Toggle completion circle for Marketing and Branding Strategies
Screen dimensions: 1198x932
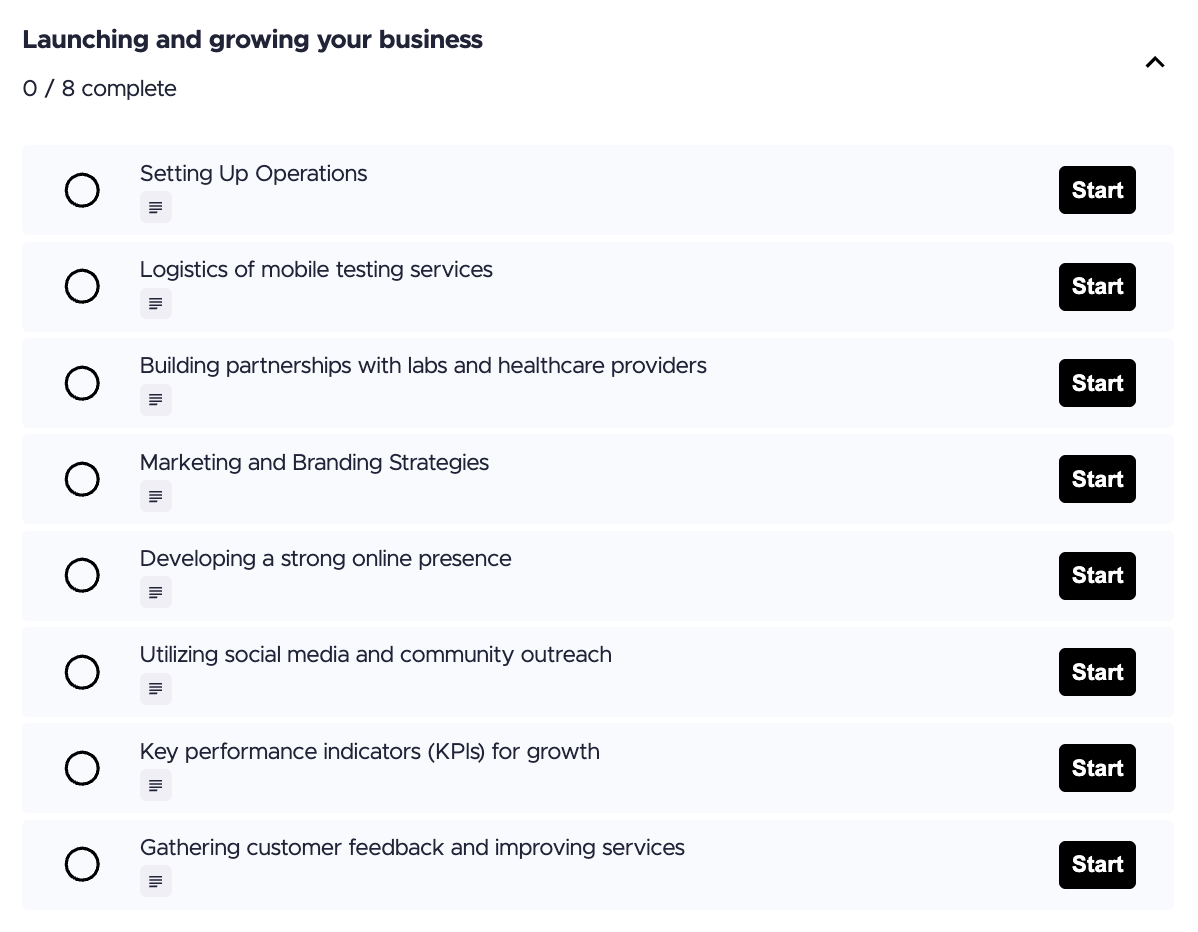tap(82, 479)
